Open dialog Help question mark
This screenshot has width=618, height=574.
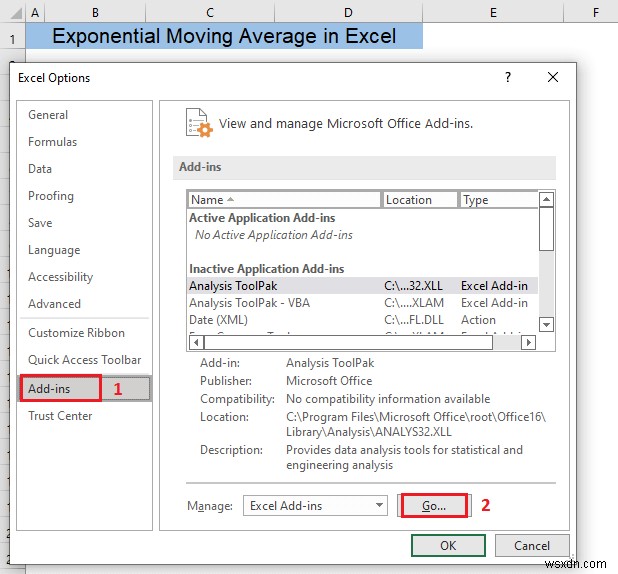pos(508,77)
